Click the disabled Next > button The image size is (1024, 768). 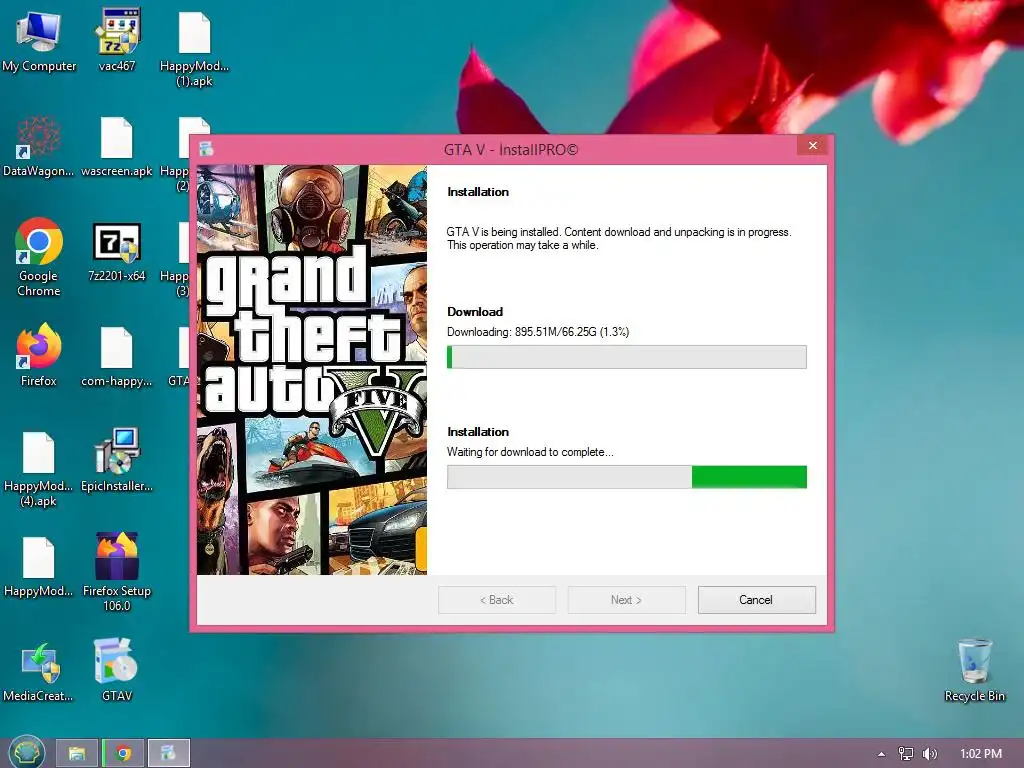pos(626,600)
